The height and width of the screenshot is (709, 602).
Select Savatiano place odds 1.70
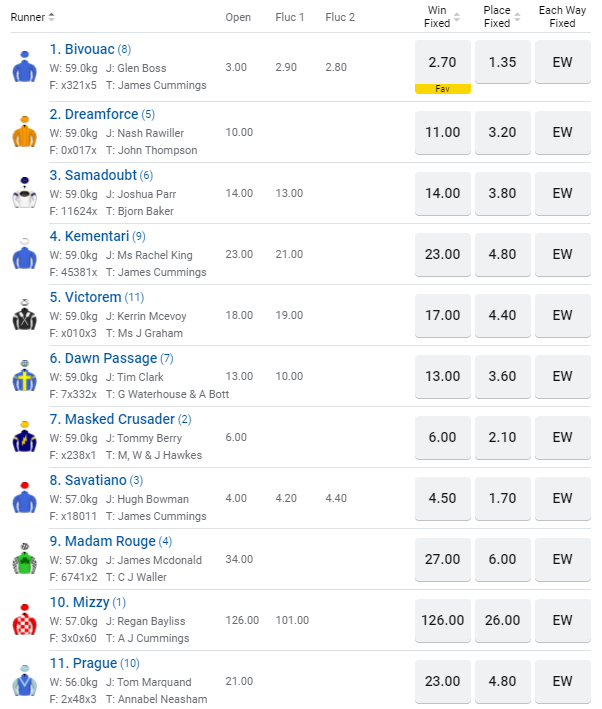coord(502,498)
